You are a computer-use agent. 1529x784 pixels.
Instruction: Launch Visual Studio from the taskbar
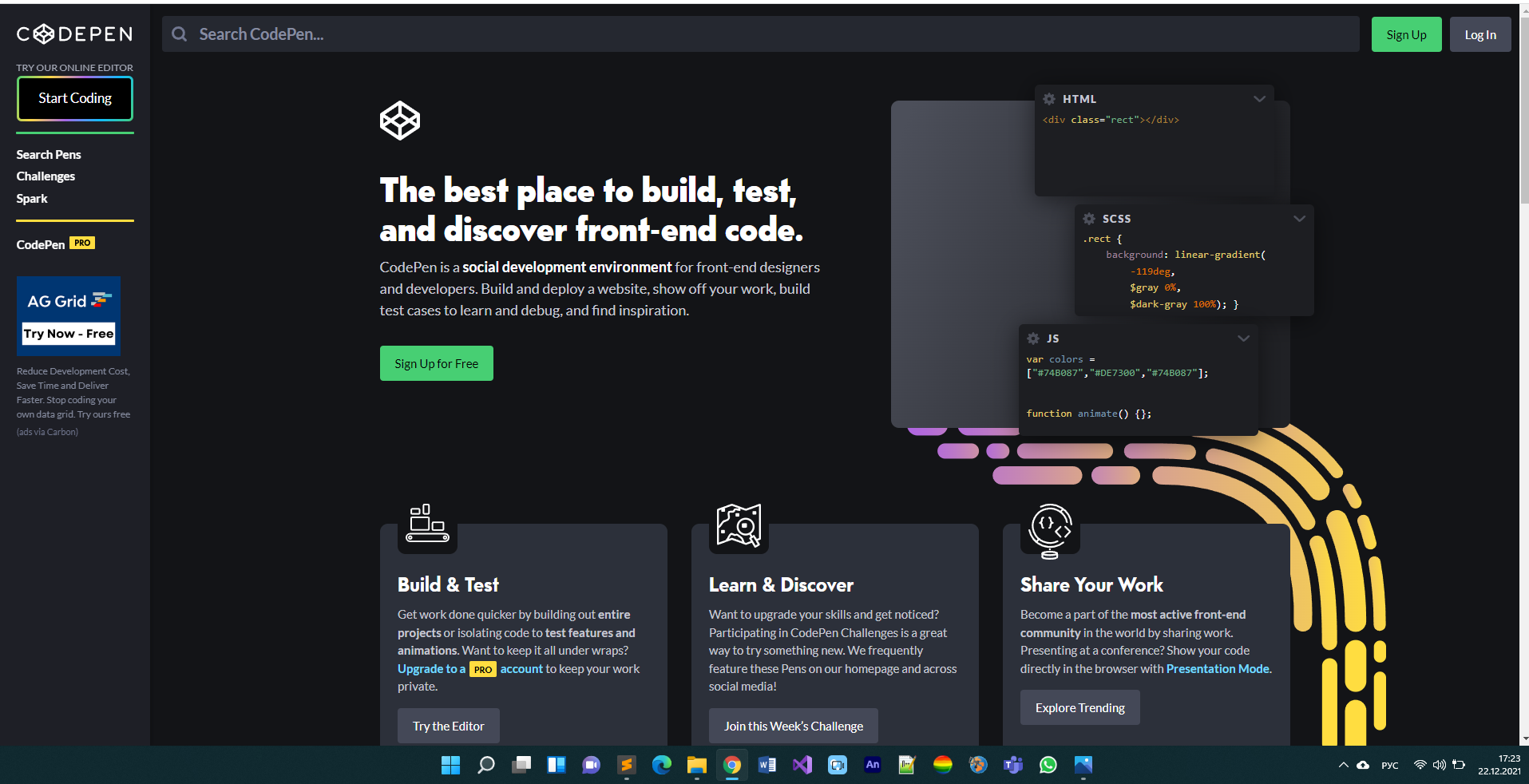tap(802, 765)
